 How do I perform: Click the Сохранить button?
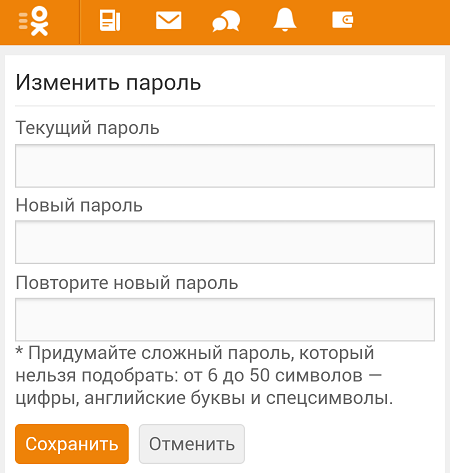[72, 444]
